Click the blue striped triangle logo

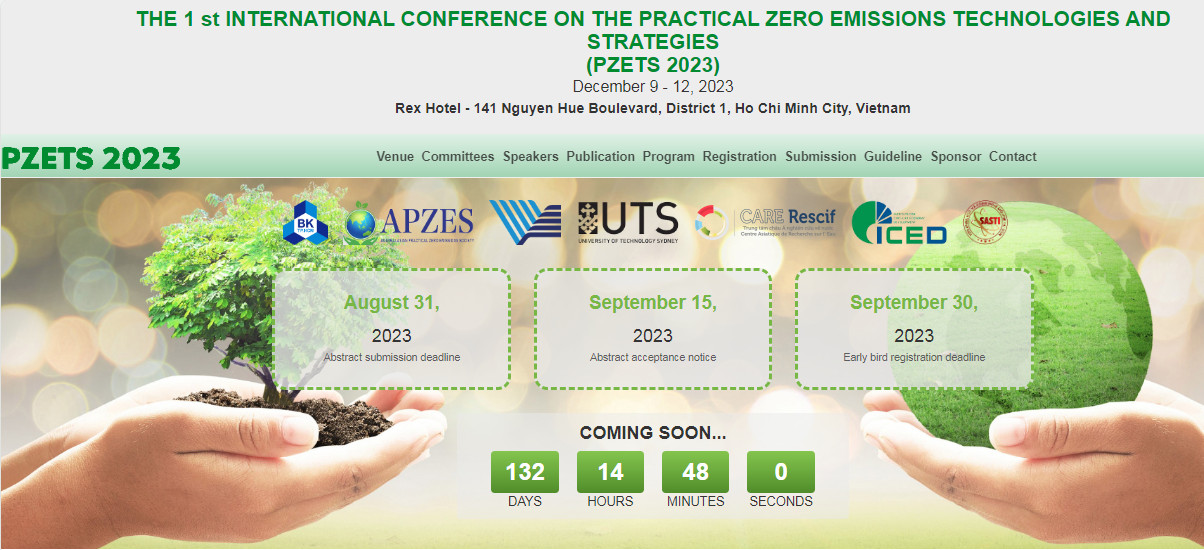pos(525,222)
